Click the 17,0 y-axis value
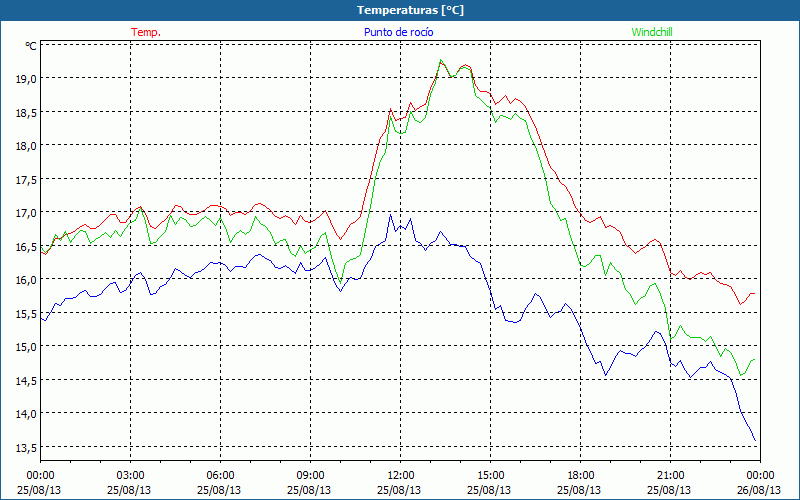Image resolution: width=800 pixels, height=500 pixels. tap(26, 212)
